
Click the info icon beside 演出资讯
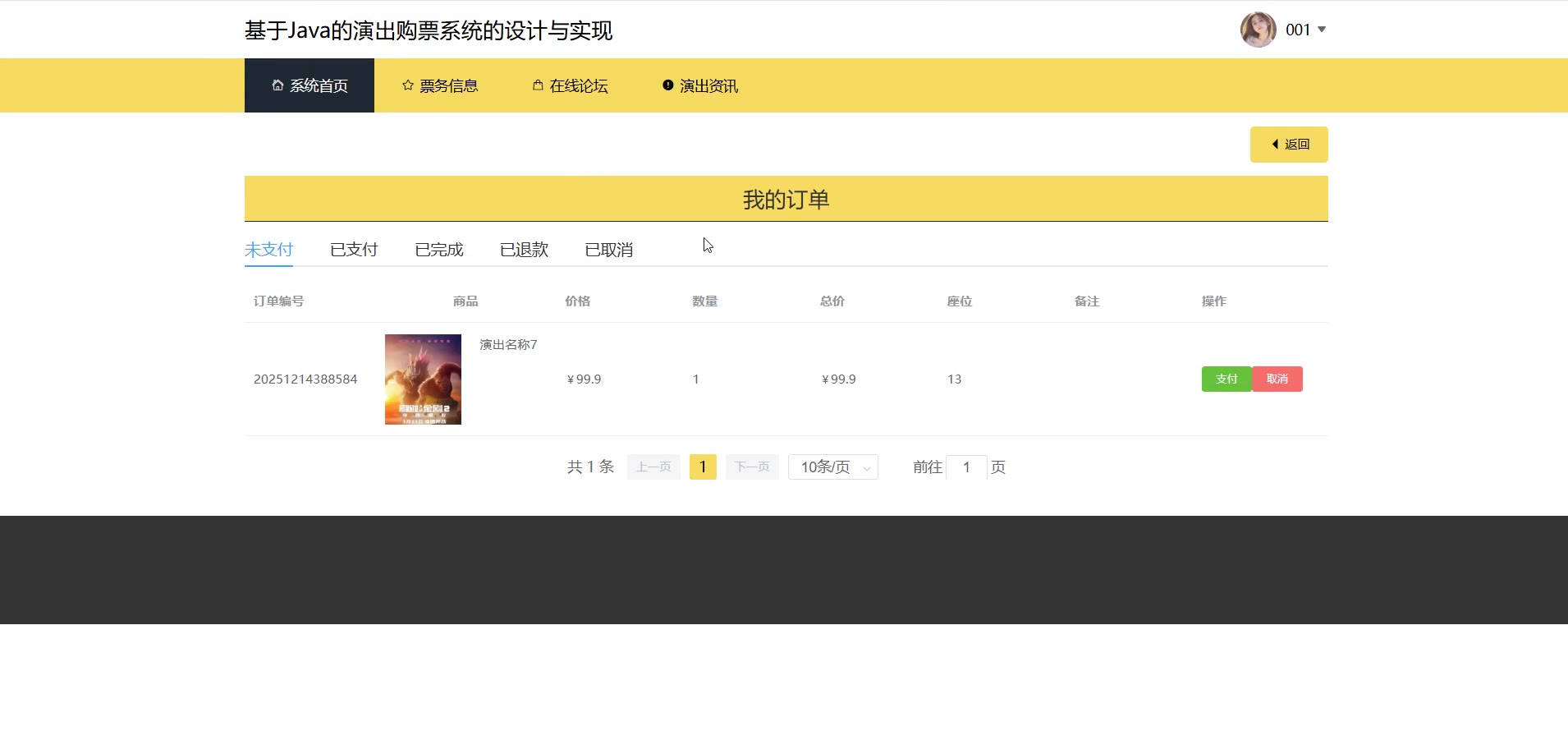(x=668, y=85)
